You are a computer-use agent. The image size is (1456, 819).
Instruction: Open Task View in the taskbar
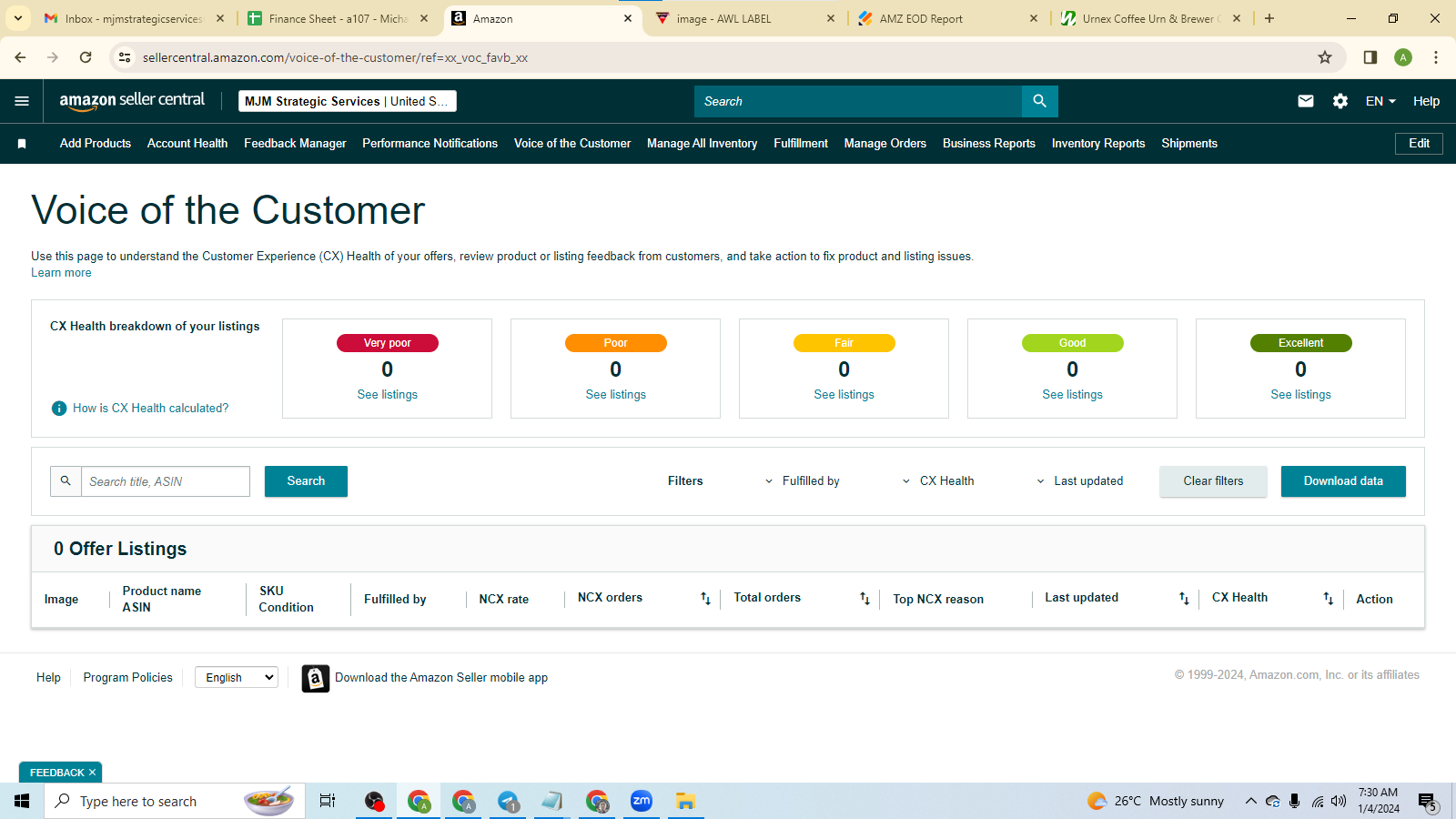[x=328, y=801]
